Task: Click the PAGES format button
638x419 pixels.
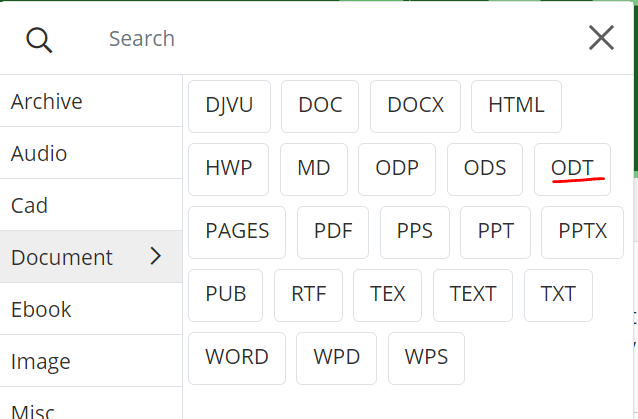Action: pos(237,232)
